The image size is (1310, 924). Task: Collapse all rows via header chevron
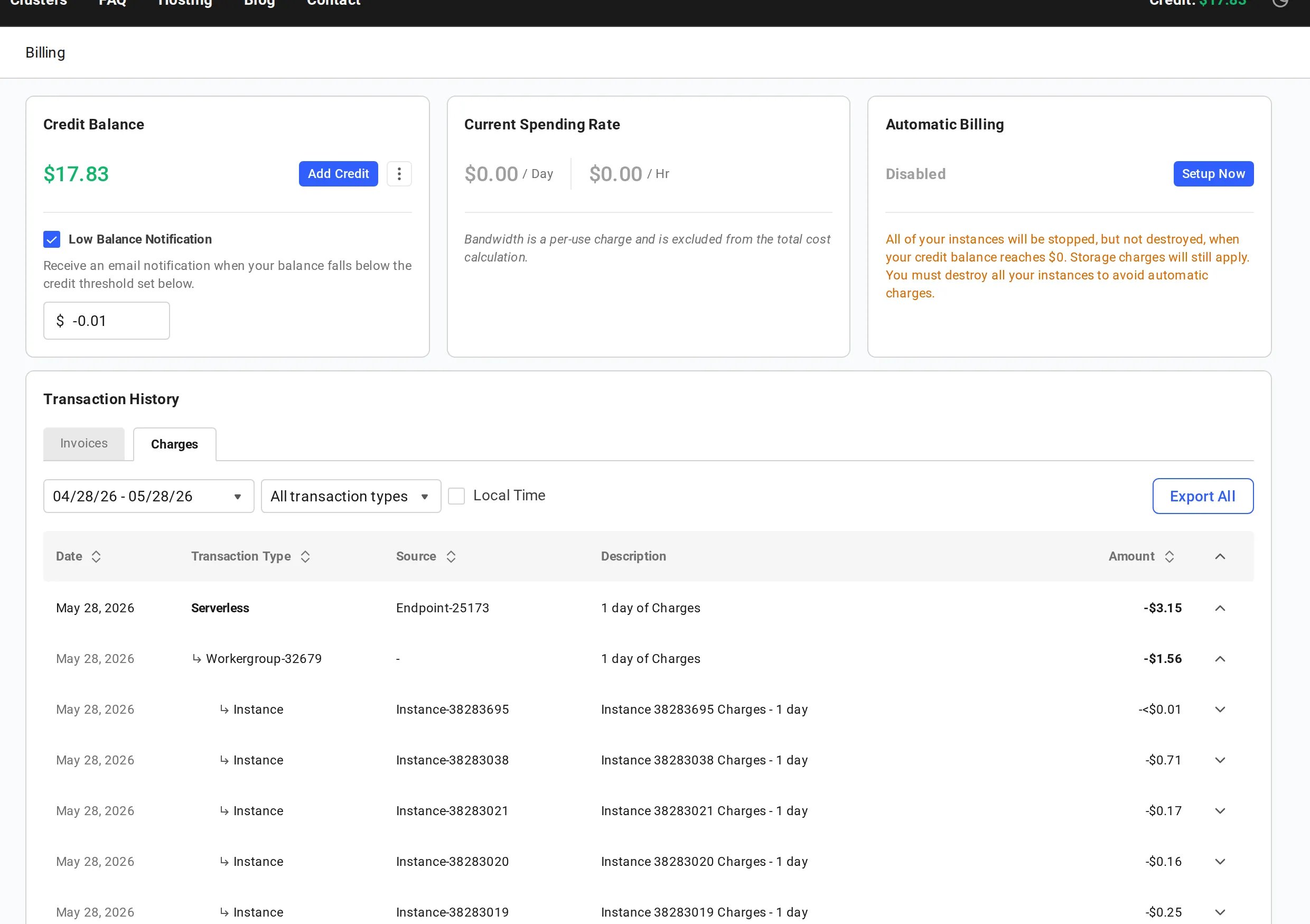click(x=1220, y=556)
